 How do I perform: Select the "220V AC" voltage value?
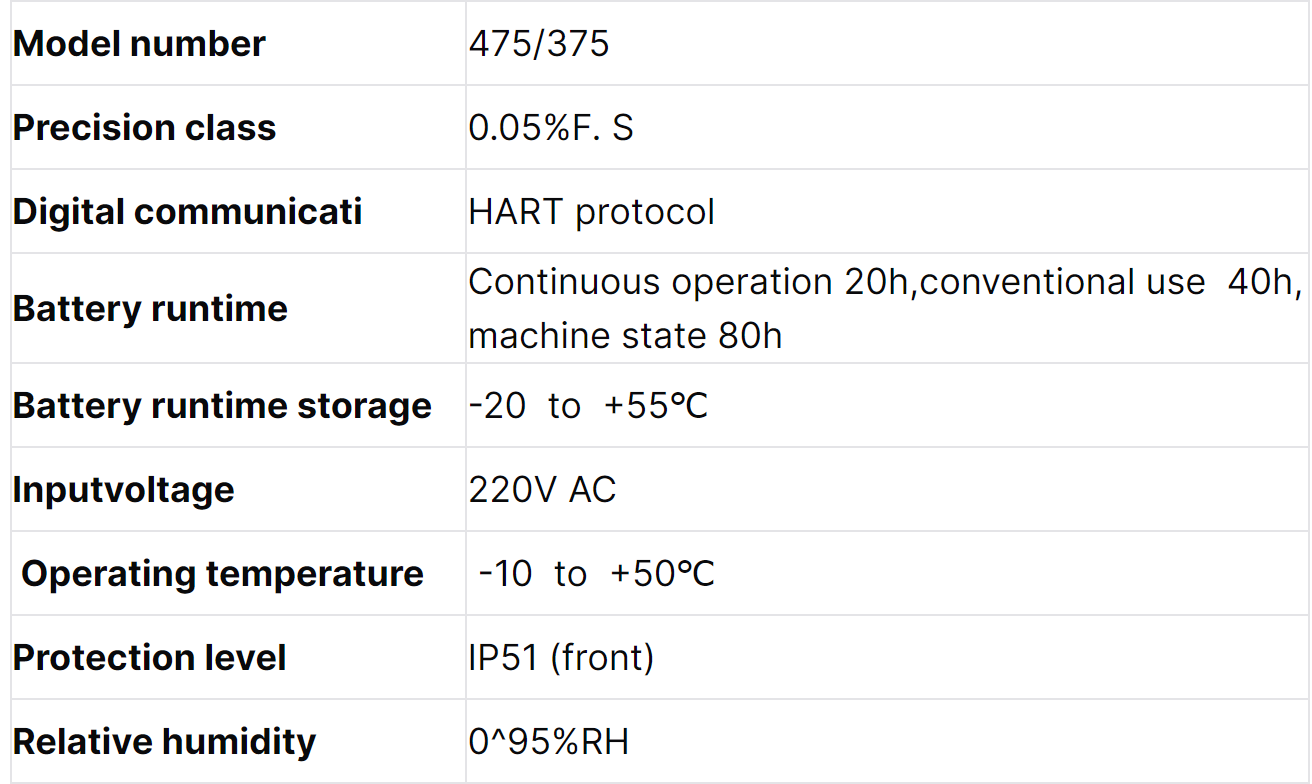tap(542, 490)
